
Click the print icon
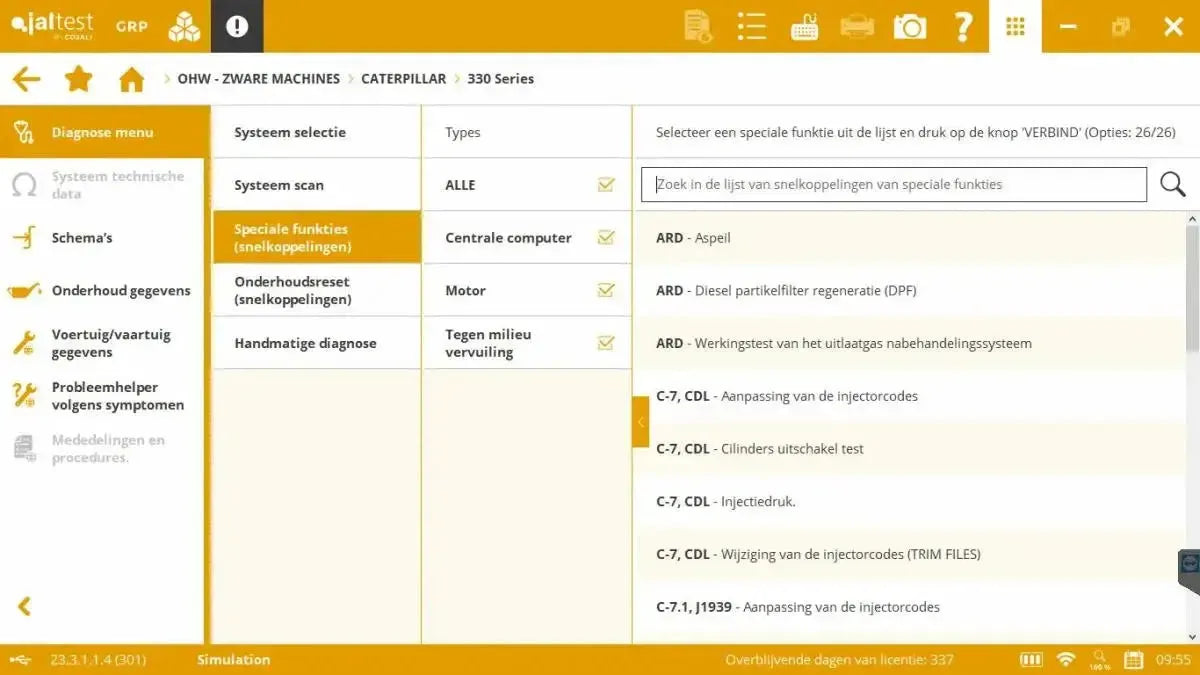856,26
